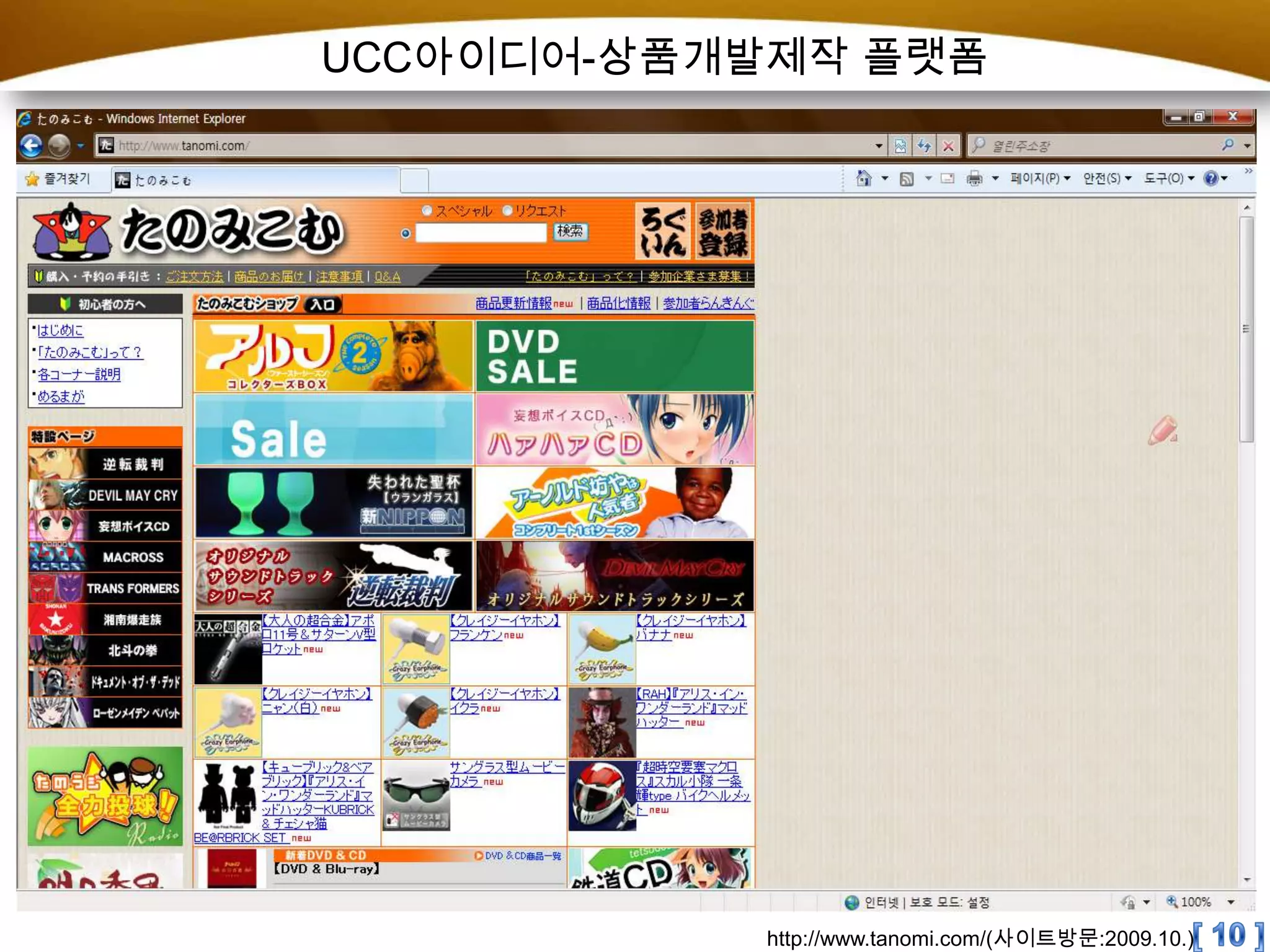Open the 商品のお届け link
The image size is (1270, 952).
tap(270, 276)
